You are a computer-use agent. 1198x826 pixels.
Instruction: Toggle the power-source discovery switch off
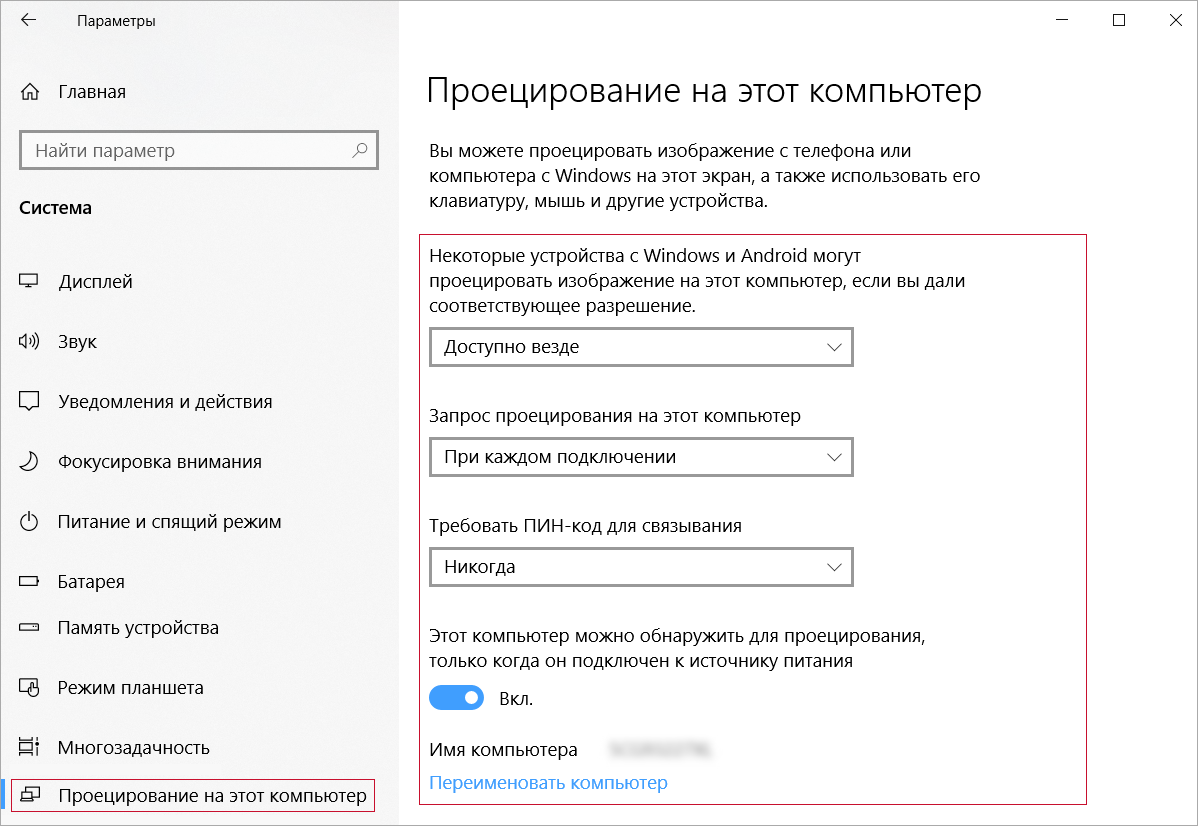point(456,698)
